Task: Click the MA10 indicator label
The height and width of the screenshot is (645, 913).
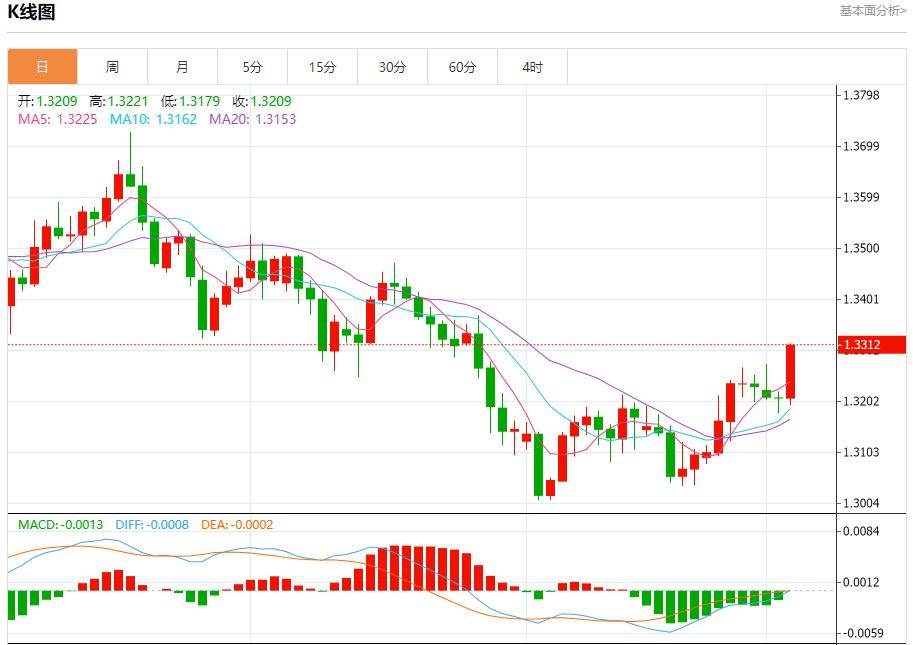Action: (154, 119)
